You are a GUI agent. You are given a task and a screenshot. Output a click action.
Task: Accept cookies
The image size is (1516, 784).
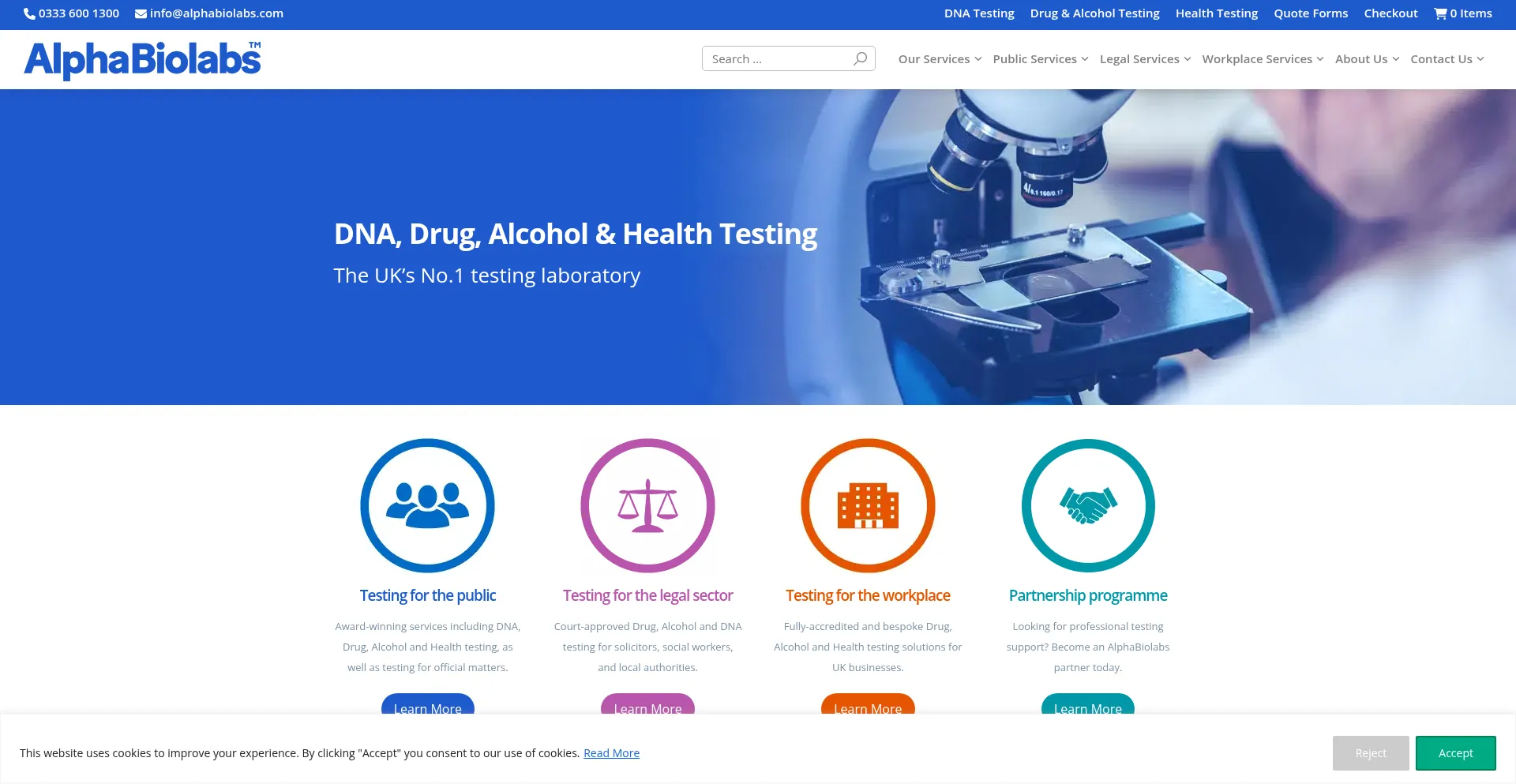point(1455,753)
